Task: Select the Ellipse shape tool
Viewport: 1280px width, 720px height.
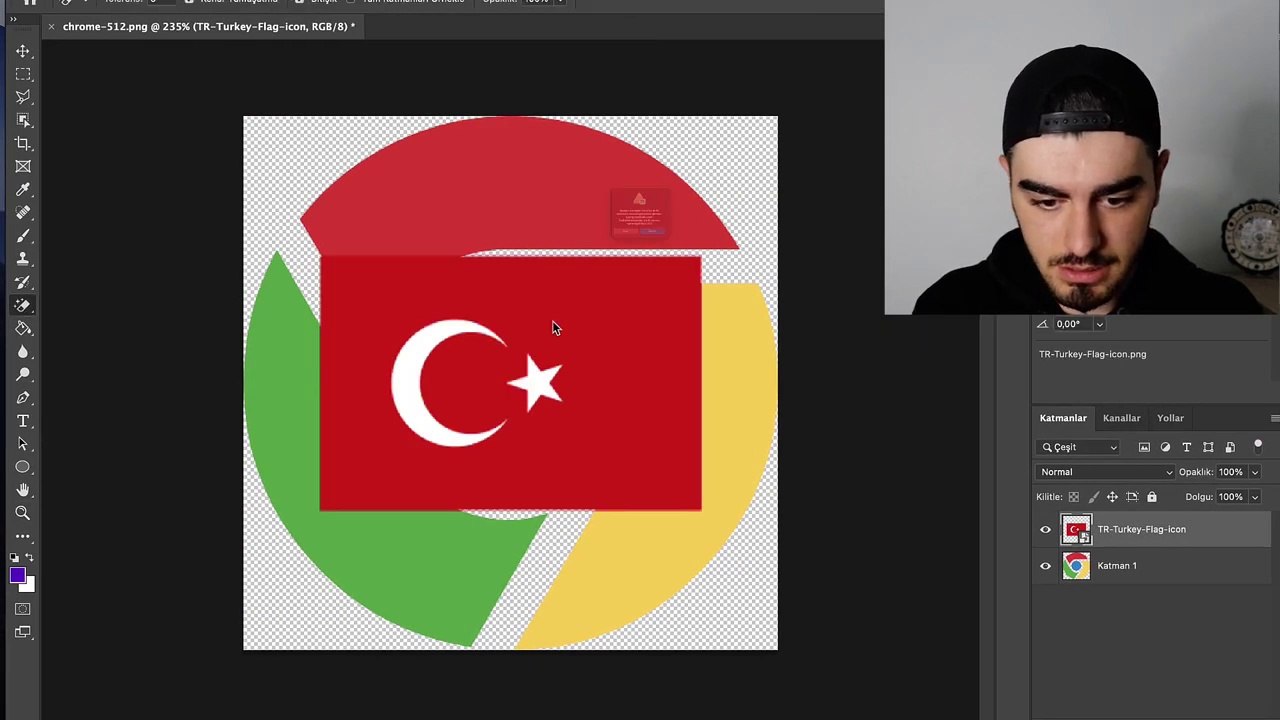Action: (x=23, y=467)
